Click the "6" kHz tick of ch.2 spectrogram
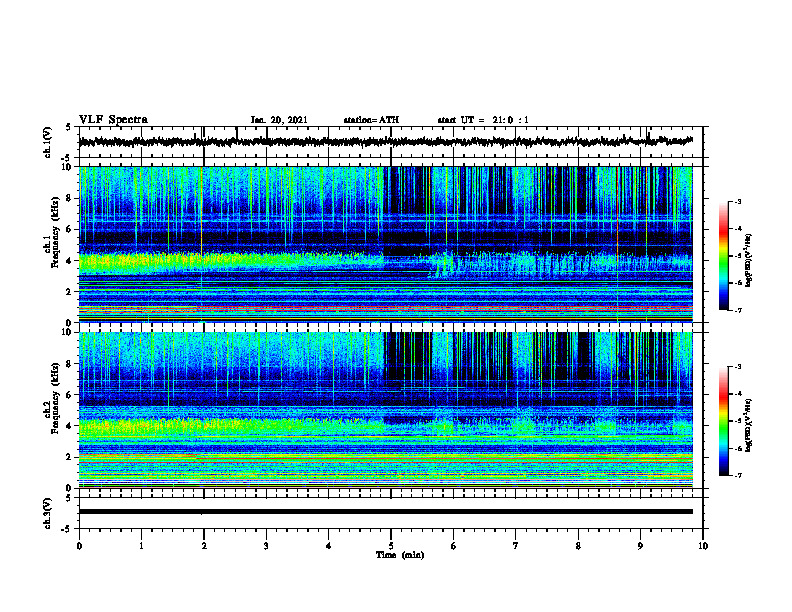792x612 pixels. pos(70,395)
